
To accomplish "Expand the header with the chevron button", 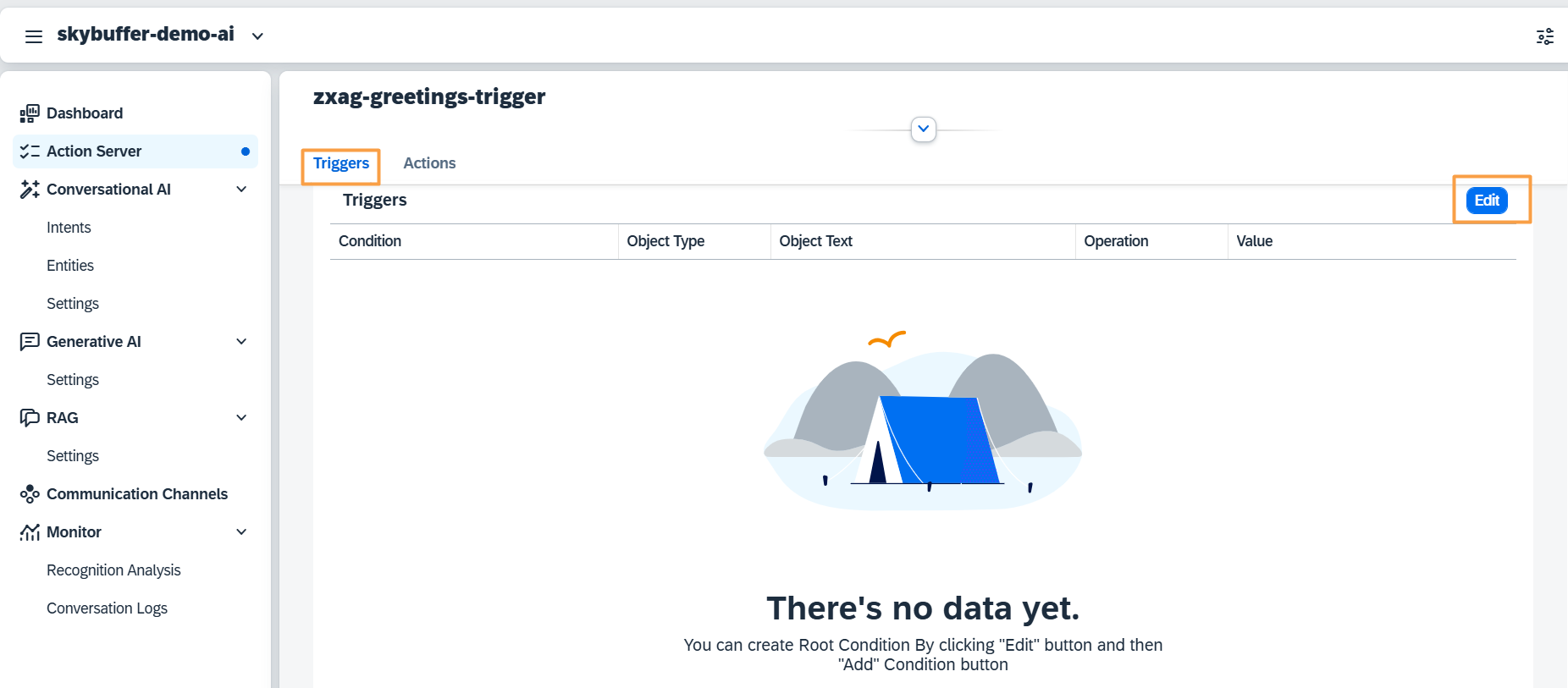I will coord(924,129).
